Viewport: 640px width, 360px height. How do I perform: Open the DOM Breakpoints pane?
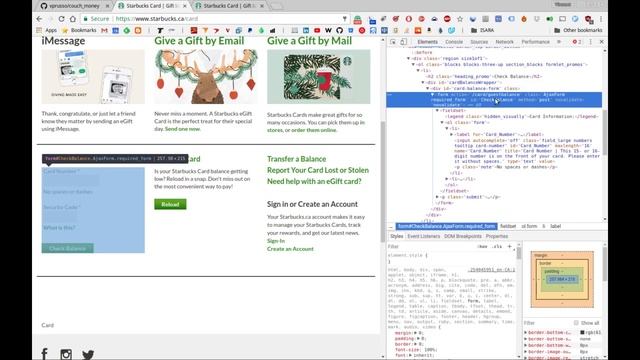[x=462, y=236]
